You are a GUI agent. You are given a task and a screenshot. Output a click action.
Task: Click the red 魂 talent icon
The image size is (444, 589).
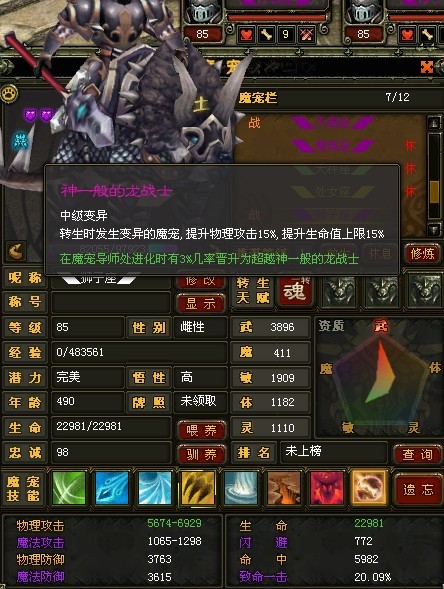(296, 291)
